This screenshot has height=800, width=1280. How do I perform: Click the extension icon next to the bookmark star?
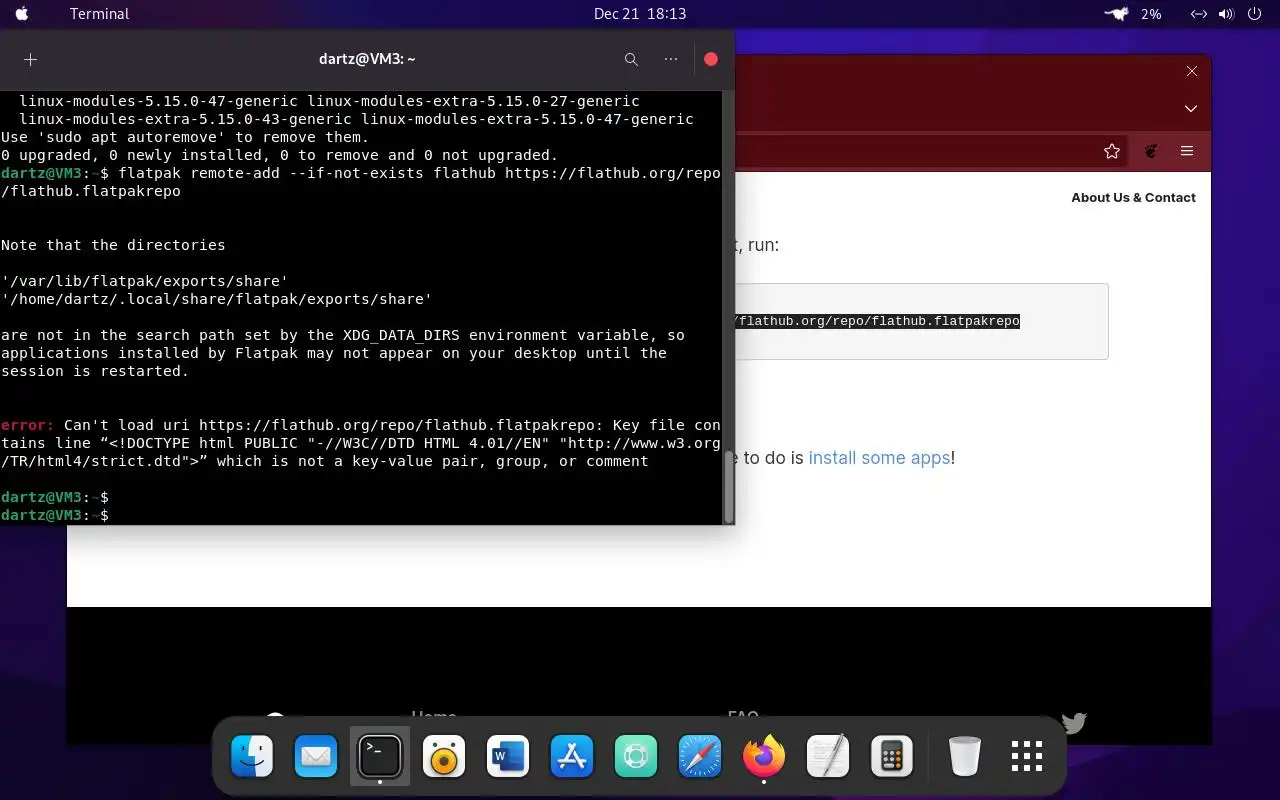click(x=1151, y=151)
